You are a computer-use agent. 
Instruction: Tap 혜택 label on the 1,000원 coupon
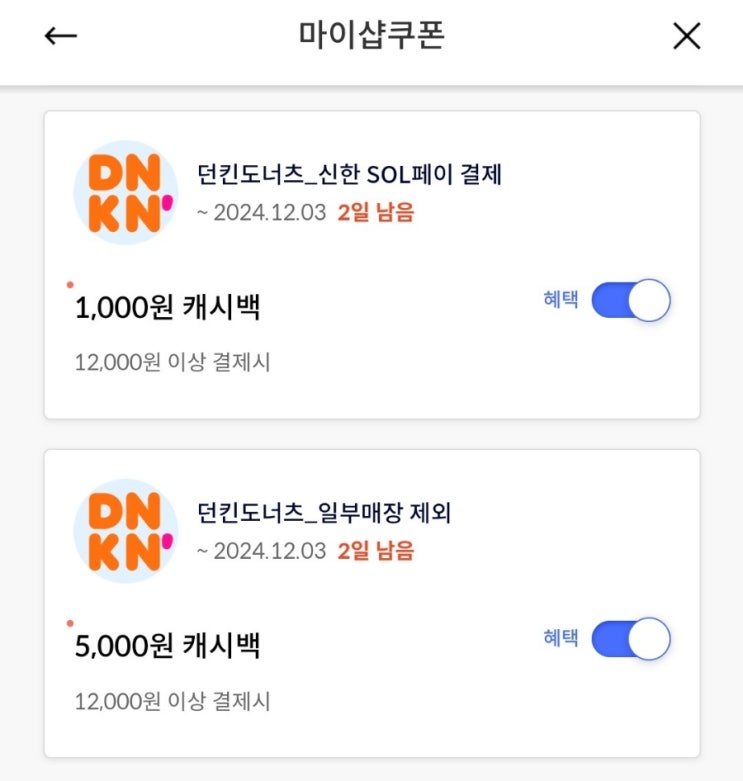(560, 300)
